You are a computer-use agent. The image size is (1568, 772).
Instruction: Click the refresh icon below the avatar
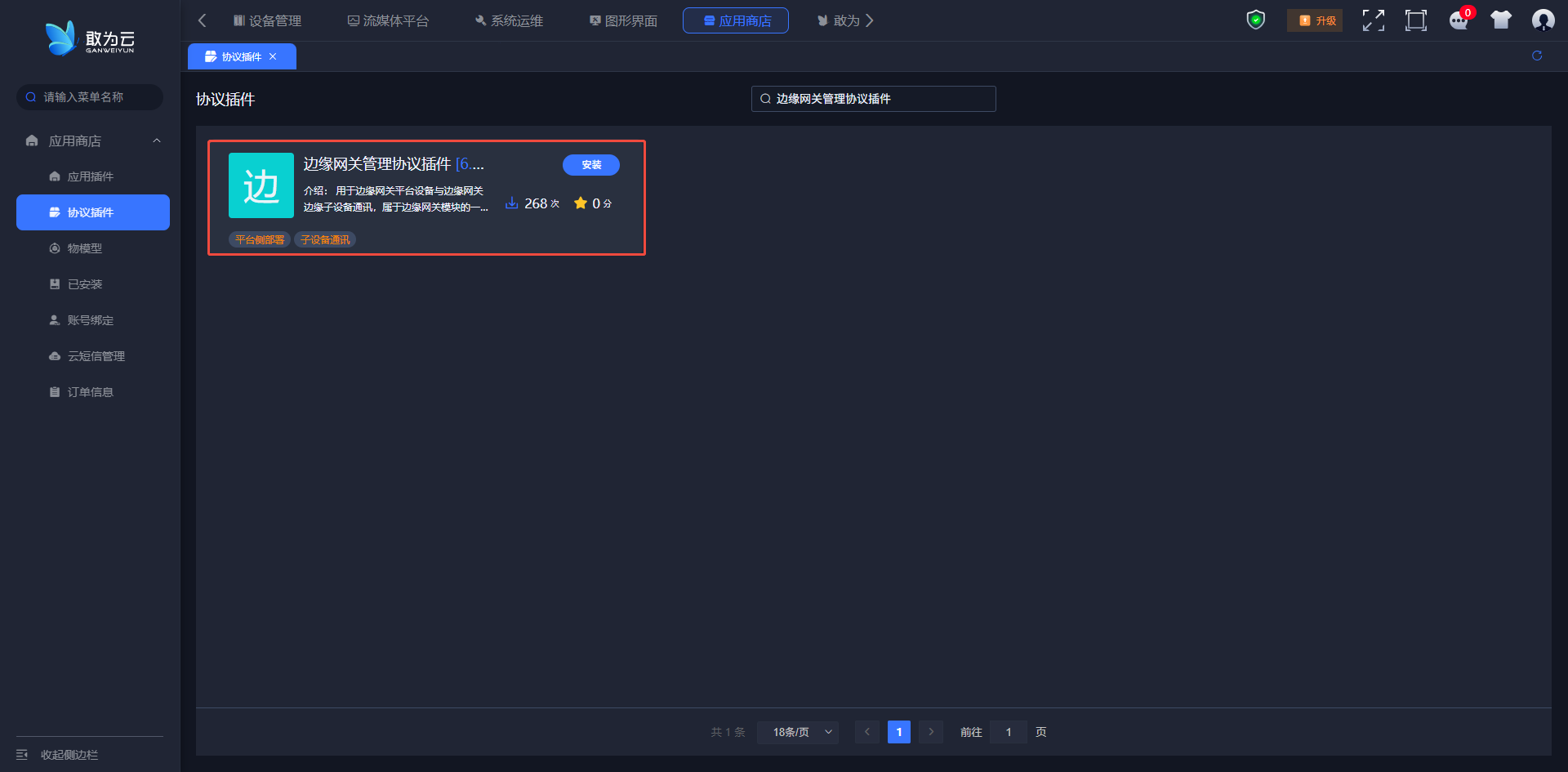coord(1537,56)
